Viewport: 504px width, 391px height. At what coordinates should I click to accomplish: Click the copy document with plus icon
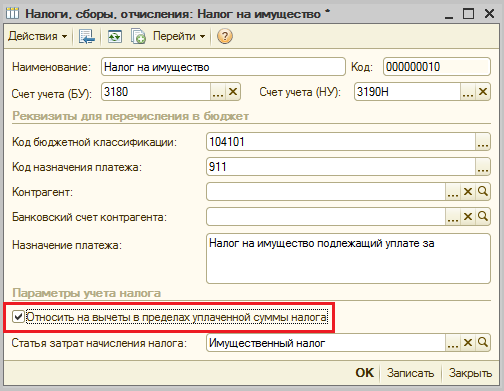[x=138, y=36]
